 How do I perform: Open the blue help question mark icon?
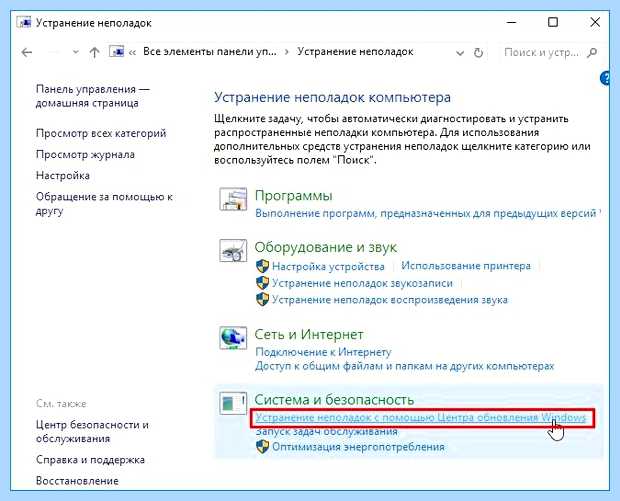coord(605,78)
